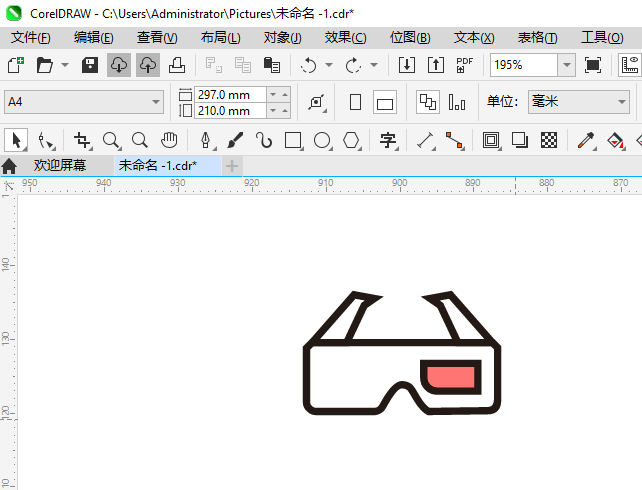
Task: Select the Transparency checkerboard tool
Action: [x=549, y=140]
